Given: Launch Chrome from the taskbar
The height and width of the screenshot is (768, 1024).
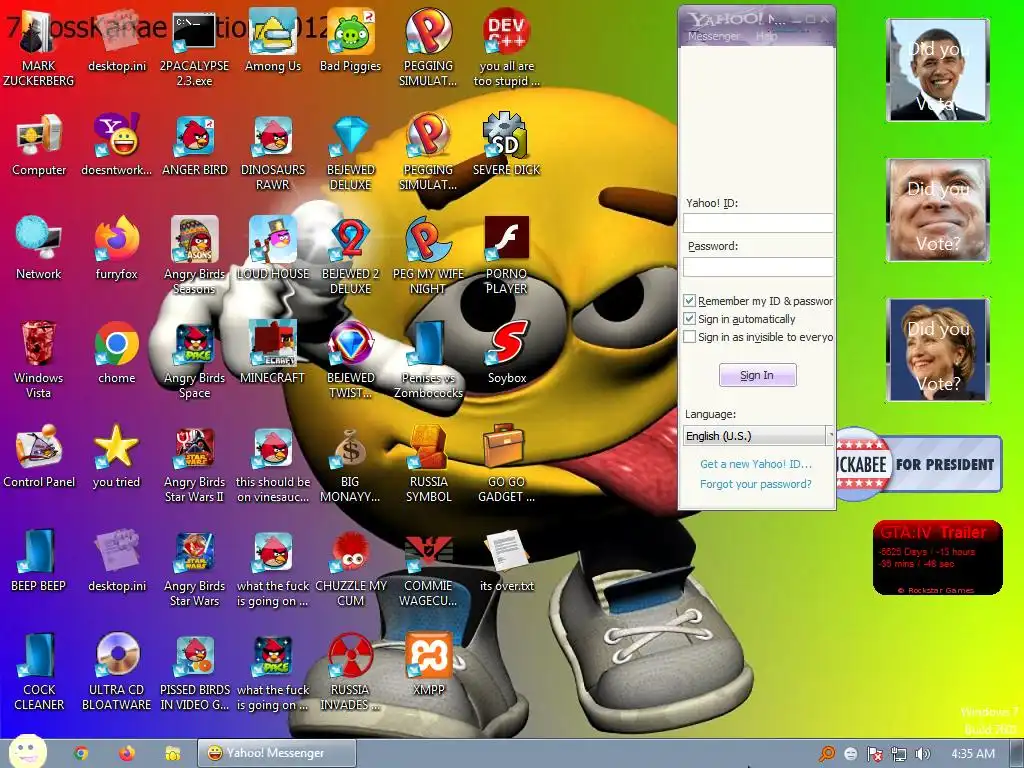Looking at the screenshot, I should point(81,754).
